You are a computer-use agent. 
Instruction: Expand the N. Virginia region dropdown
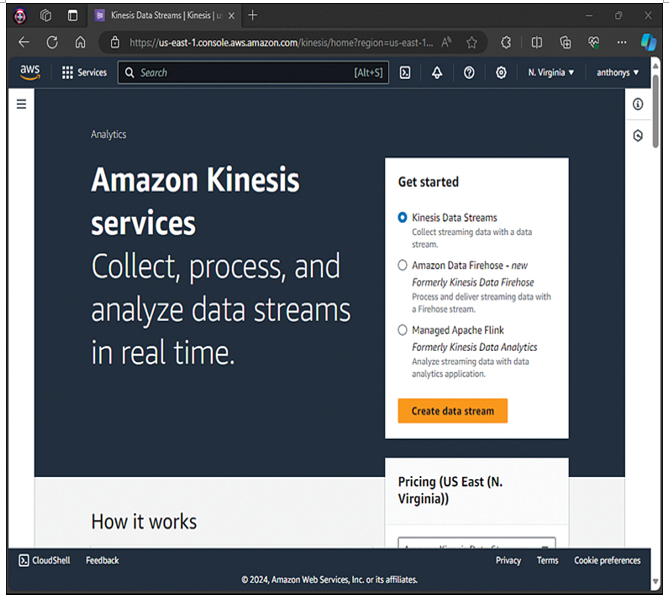pyautogui.click(x=551, y=73)
